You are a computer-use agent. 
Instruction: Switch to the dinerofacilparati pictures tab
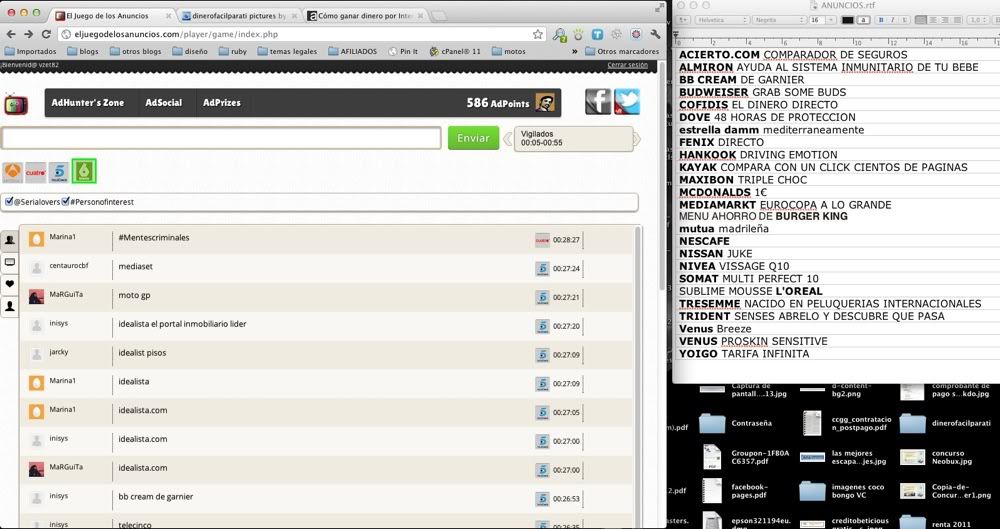coord(239,16)
